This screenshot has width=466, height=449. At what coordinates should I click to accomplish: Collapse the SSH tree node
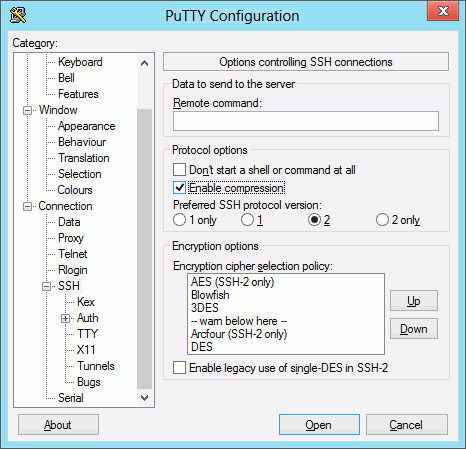[x=47, y=286]
